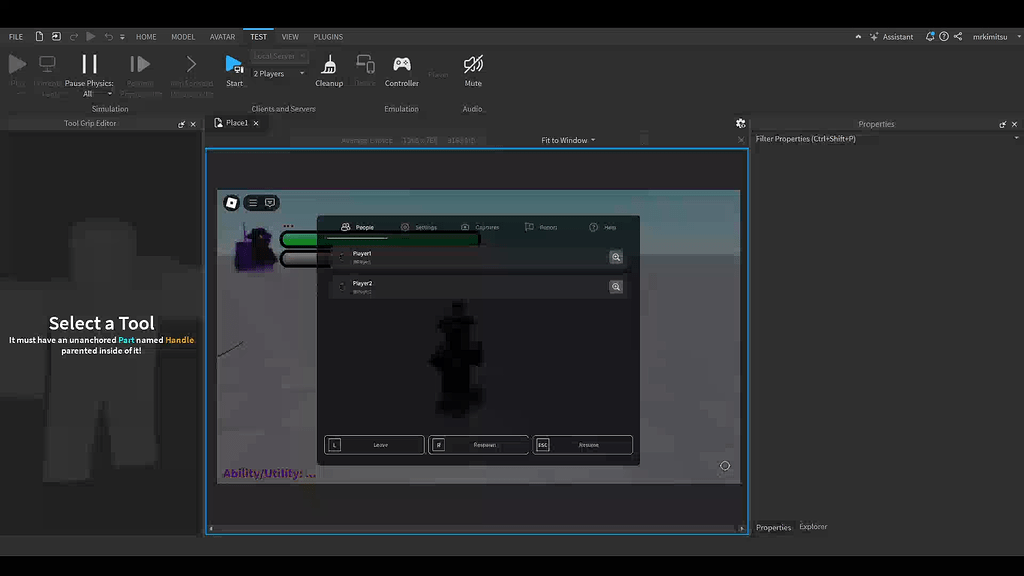The image size is (1024, 576).
Task: Inspect Player2 with the magnifier icon
Action: (x=616, y=287)
